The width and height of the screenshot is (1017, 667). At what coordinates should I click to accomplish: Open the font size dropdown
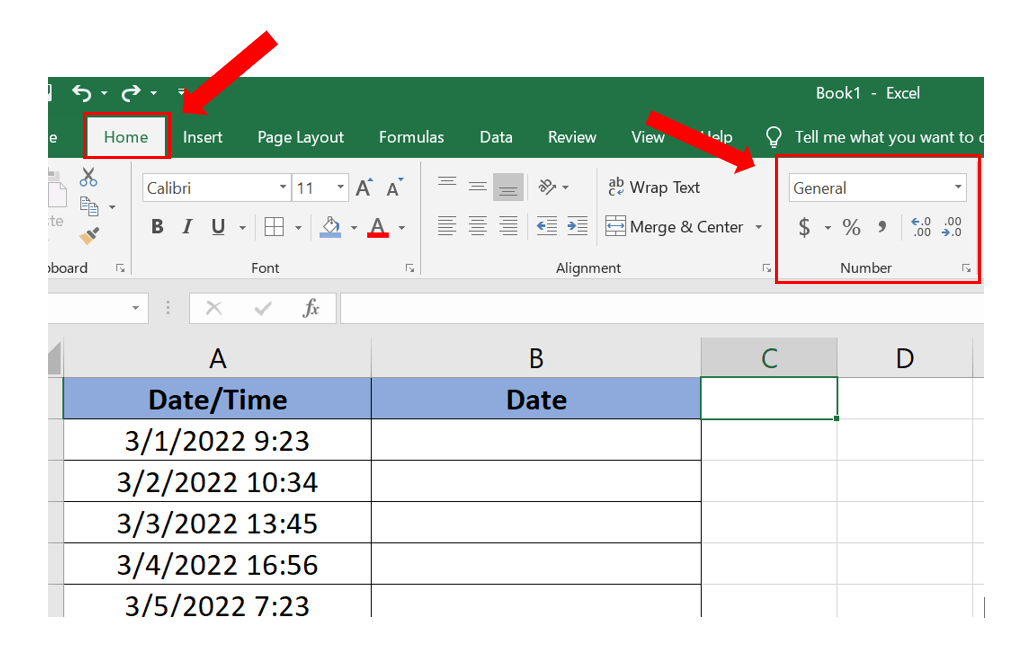[x=338, y=187]
